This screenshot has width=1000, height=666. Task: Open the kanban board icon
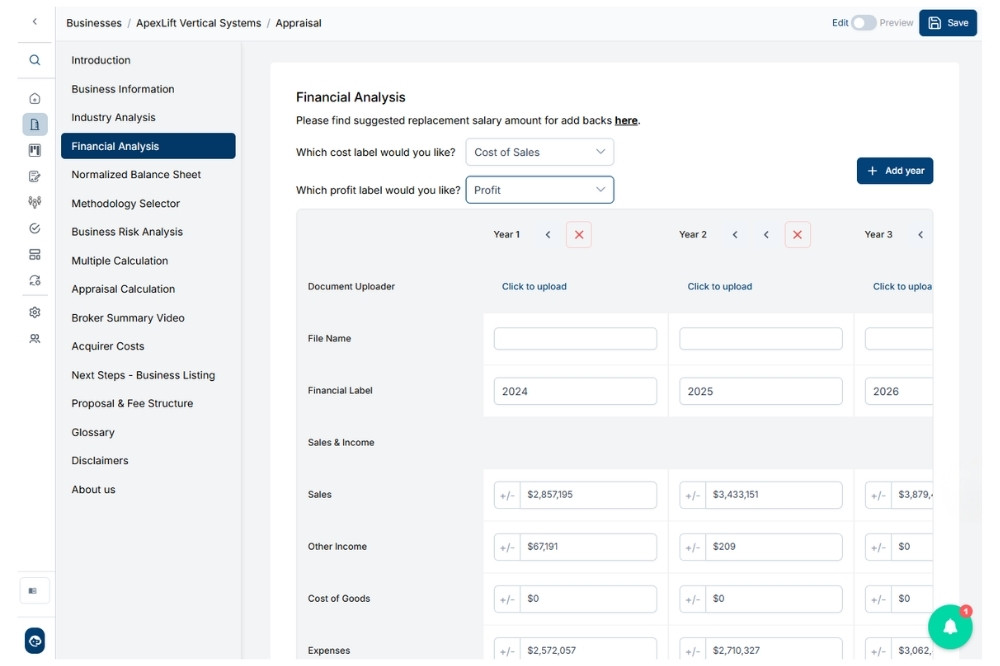click(34, 151)
